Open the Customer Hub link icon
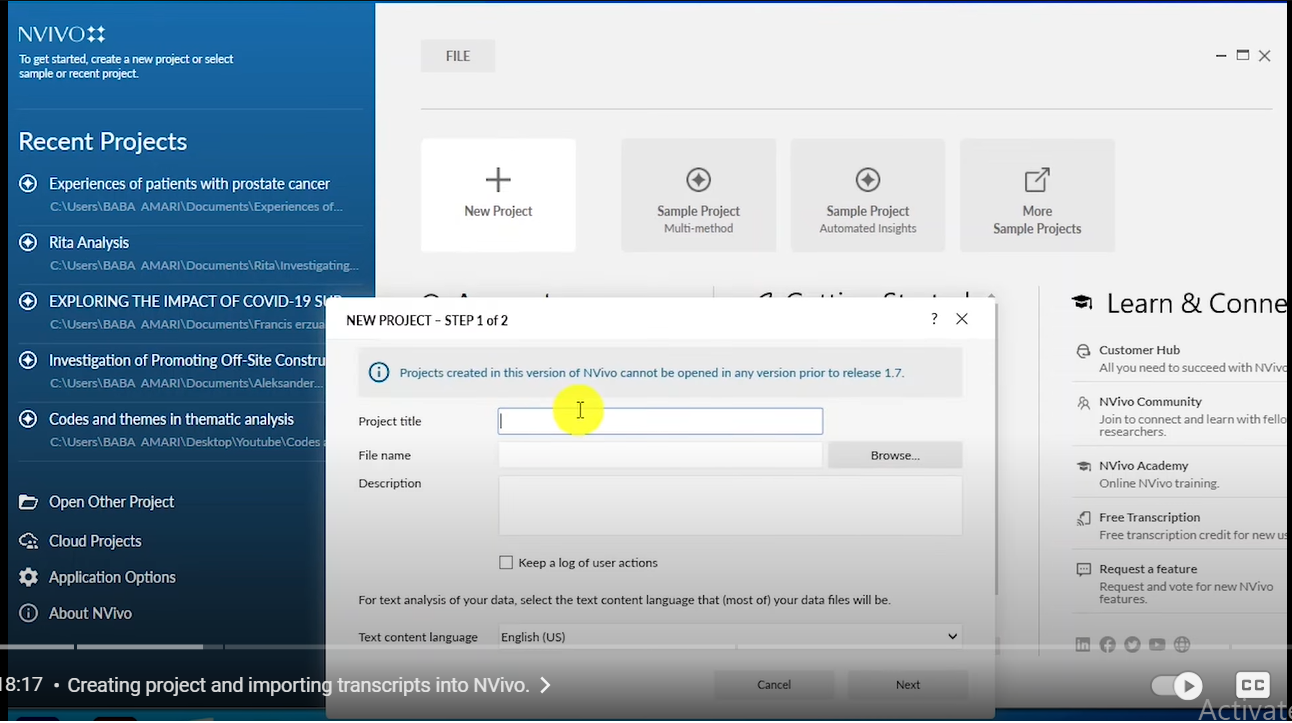This screenshot has width=1292, height=723. click(1083, 351)
